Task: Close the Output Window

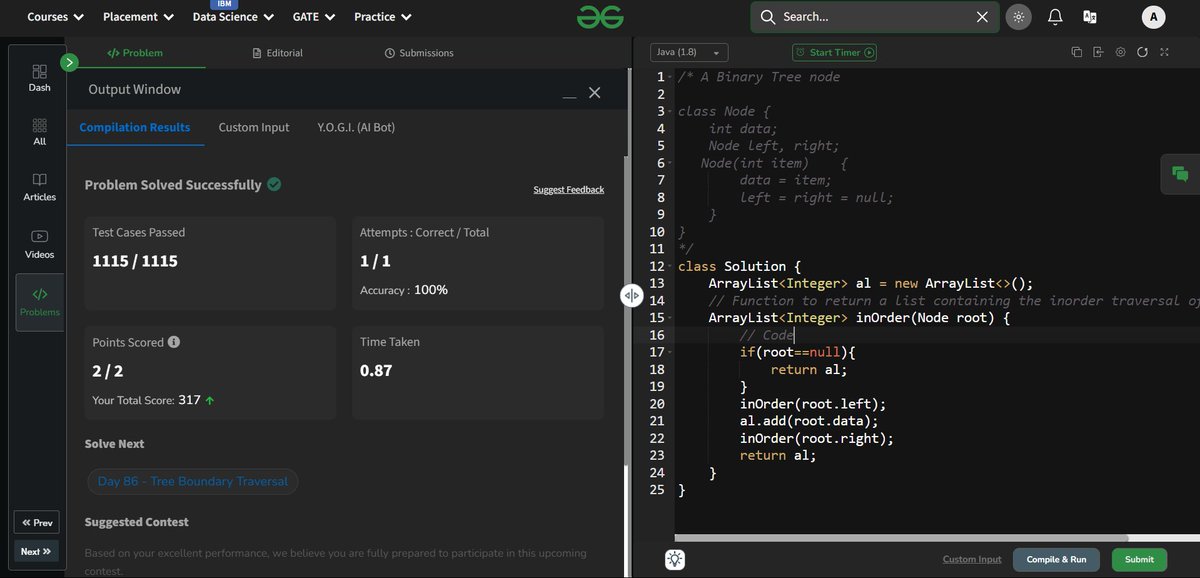Action: pos(594,92)
